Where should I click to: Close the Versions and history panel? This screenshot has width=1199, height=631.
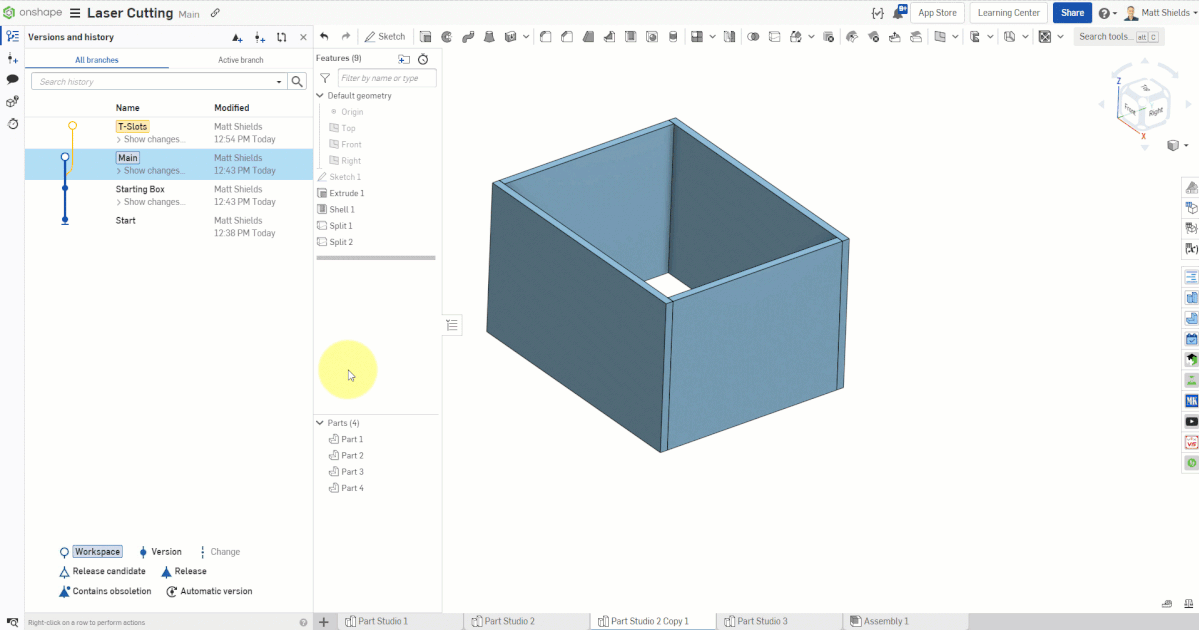point(303,37)
